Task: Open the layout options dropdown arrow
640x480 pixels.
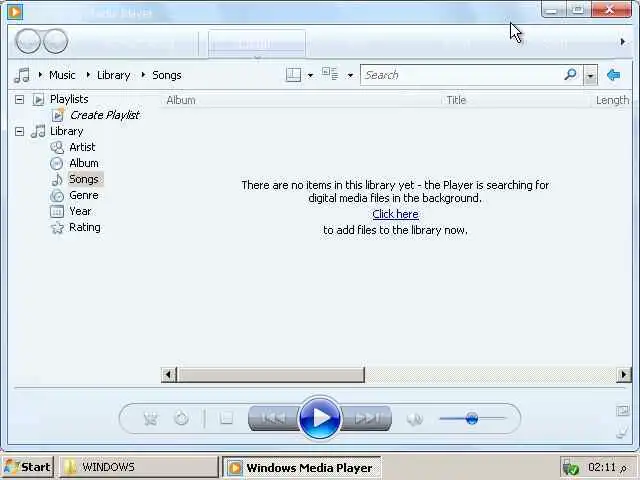Action: point(310,75)
